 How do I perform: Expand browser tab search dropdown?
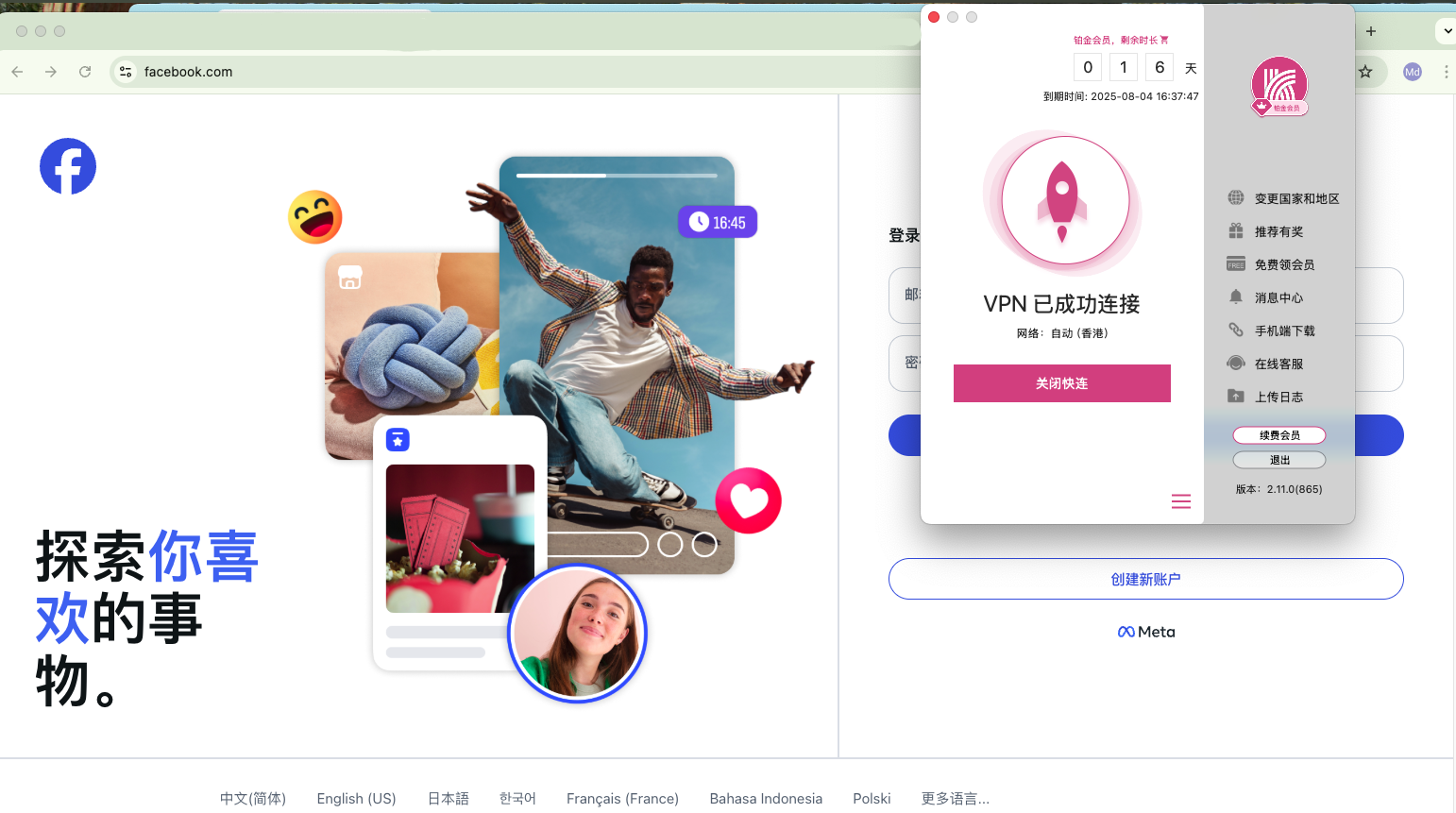click(1447, 31)
